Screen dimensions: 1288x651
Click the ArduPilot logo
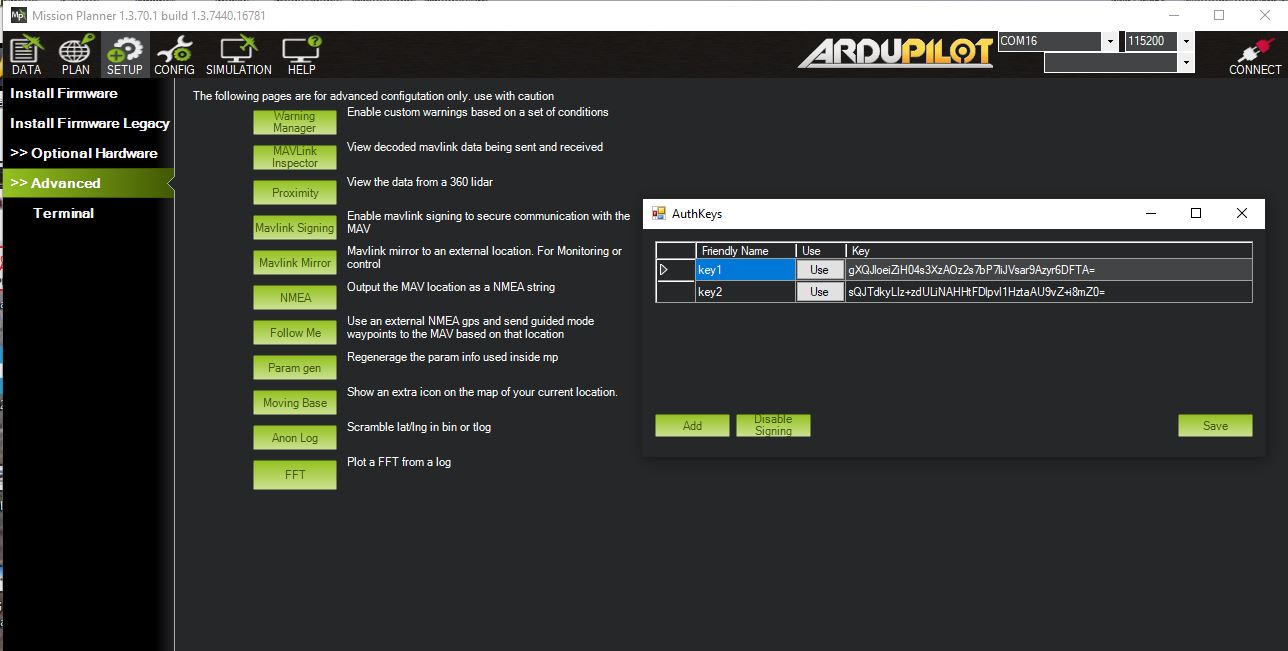(895, 52)
